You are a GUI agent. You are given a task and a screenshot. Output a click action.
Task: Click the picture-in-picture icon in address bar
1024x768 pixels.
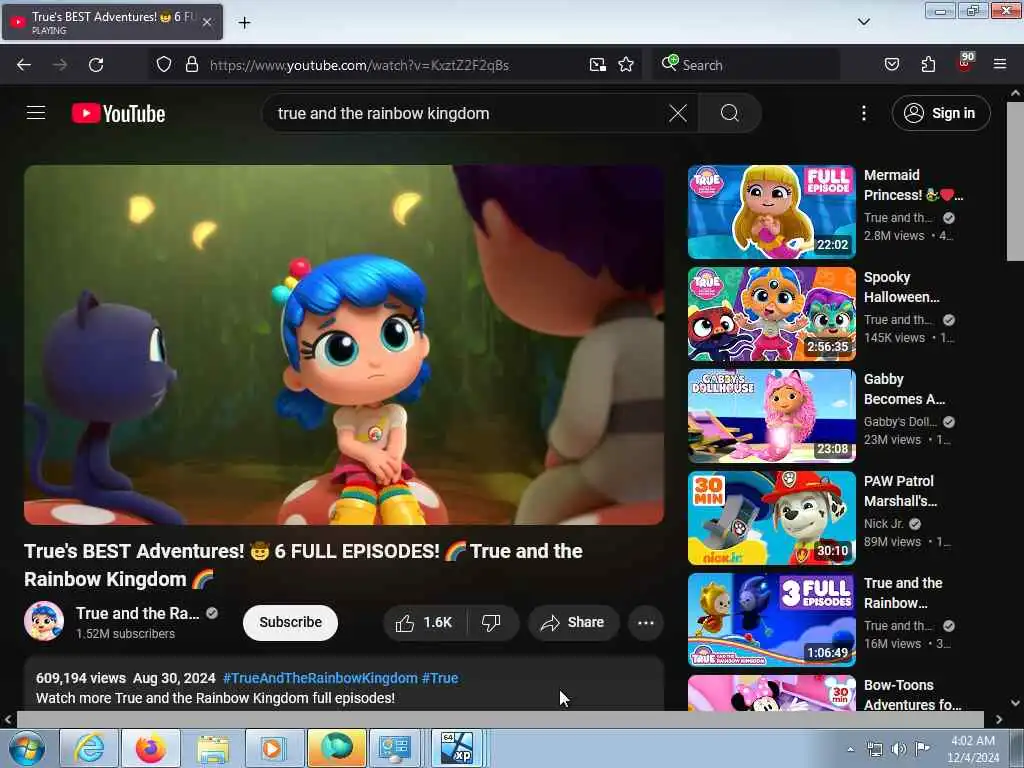(598, 65)
